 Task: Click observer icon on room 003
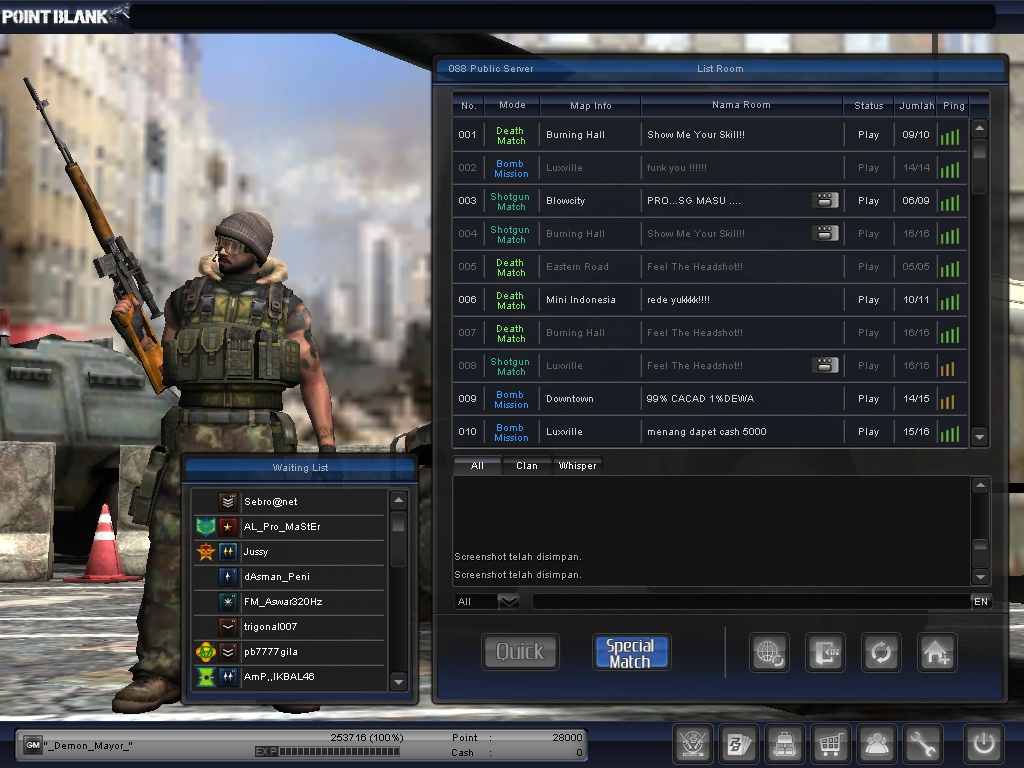pyautogui.click(x=825, y=200)
